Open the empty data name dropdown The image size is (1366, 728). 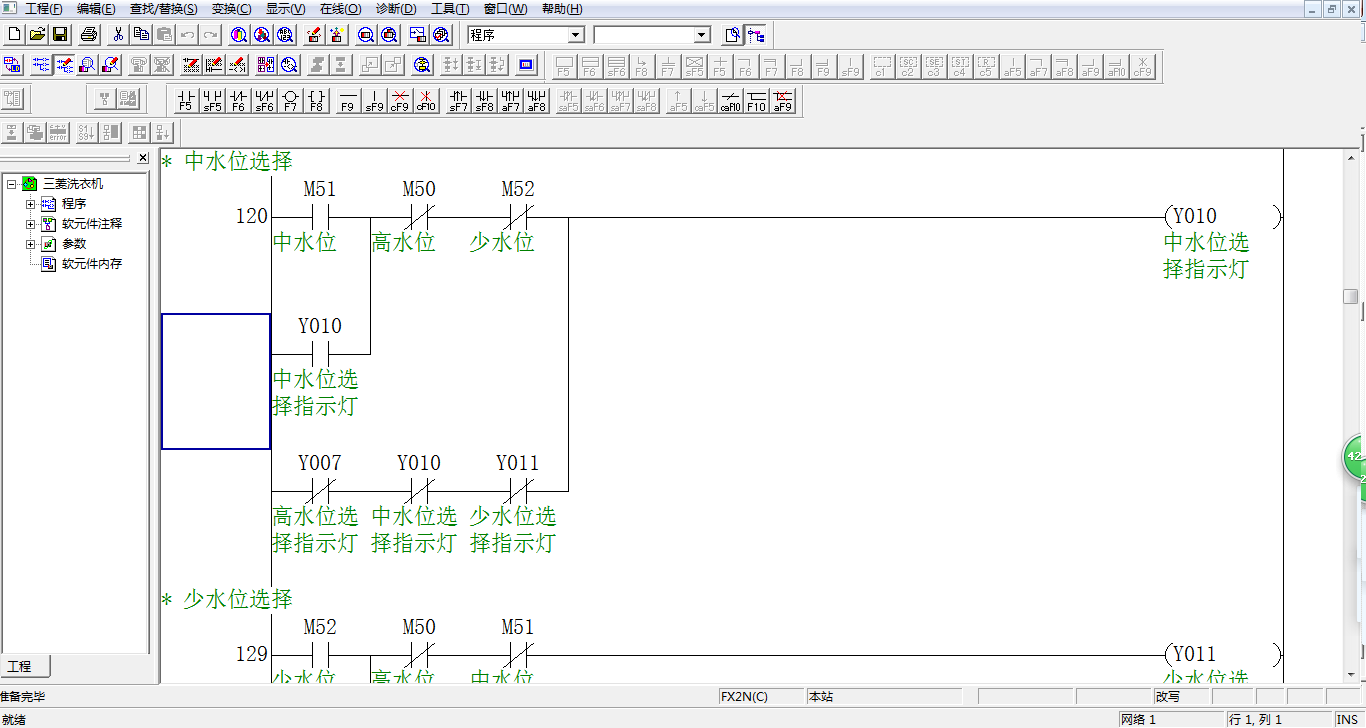pyautogui.click(x=702, y=35)
